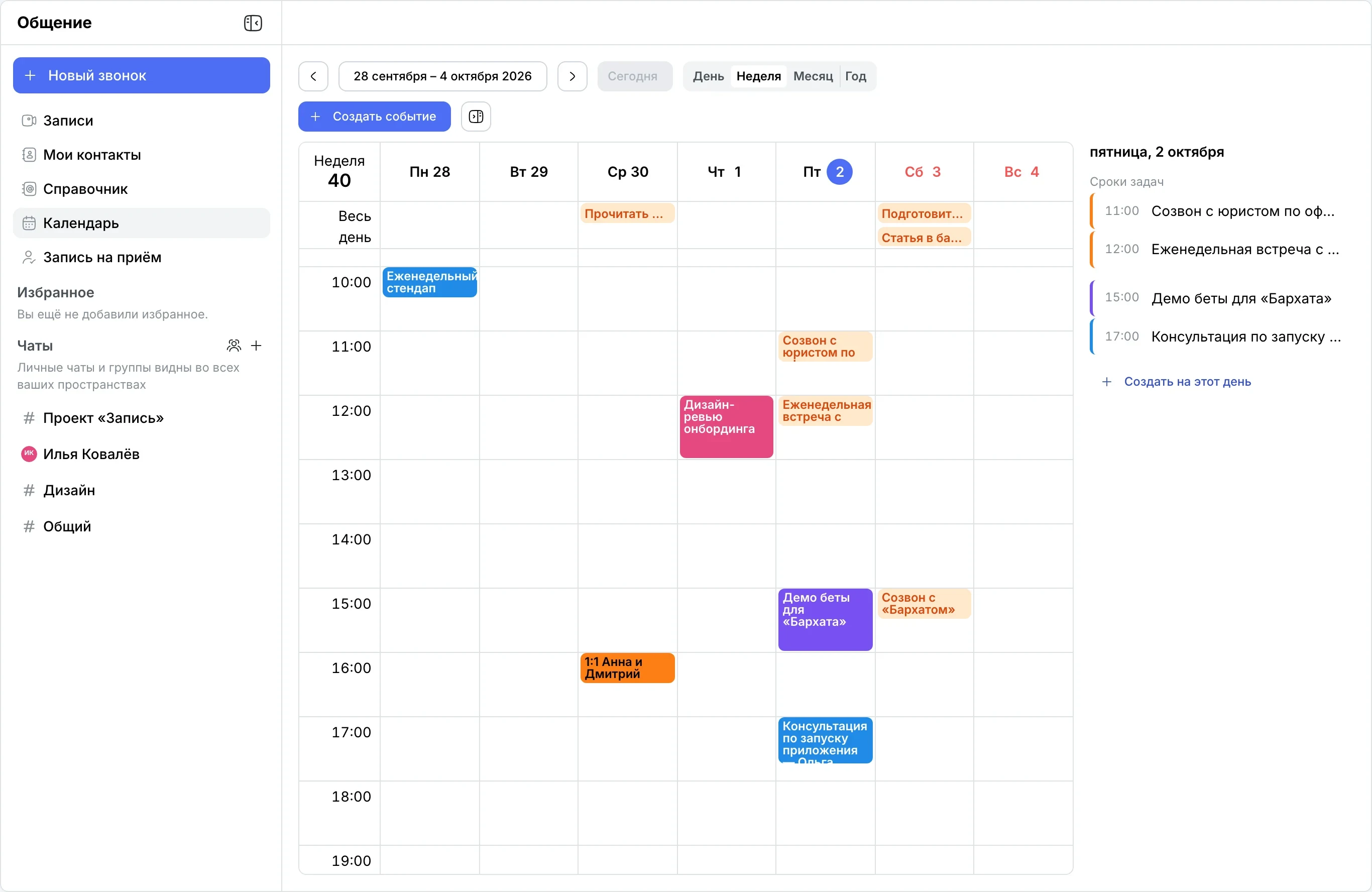The image size is (1372, 892).
Task: Switch to the Неделя view
Action: pos(758,76)
